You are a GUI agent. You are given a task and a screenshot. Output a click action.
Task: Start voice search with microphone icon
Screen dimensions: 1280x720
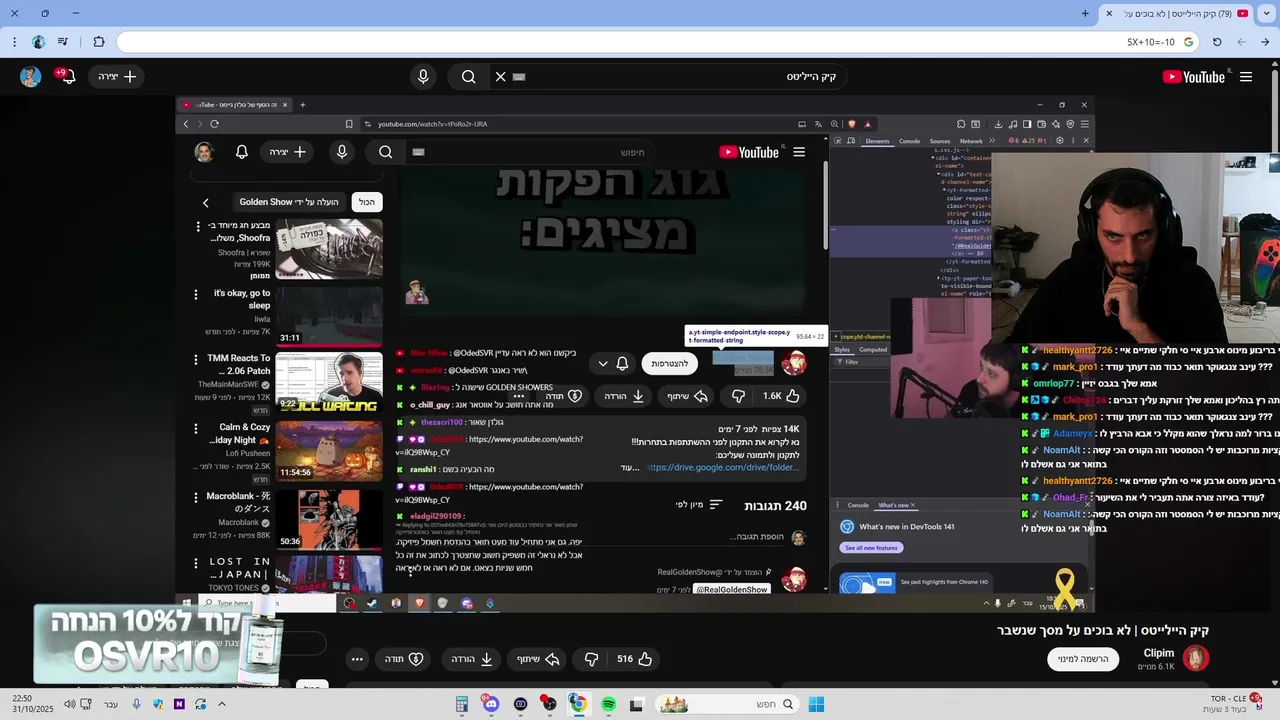click(x=423, y=77)
